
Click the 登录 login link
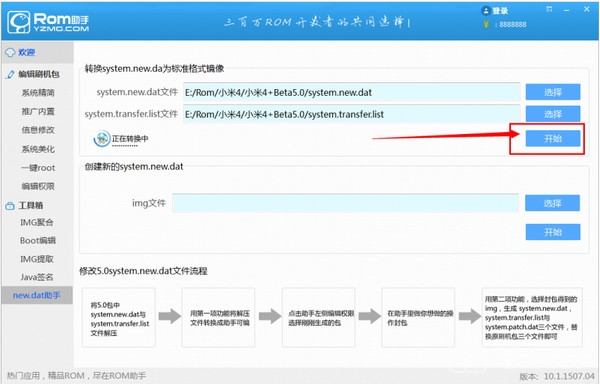click(x=500, y=11)
